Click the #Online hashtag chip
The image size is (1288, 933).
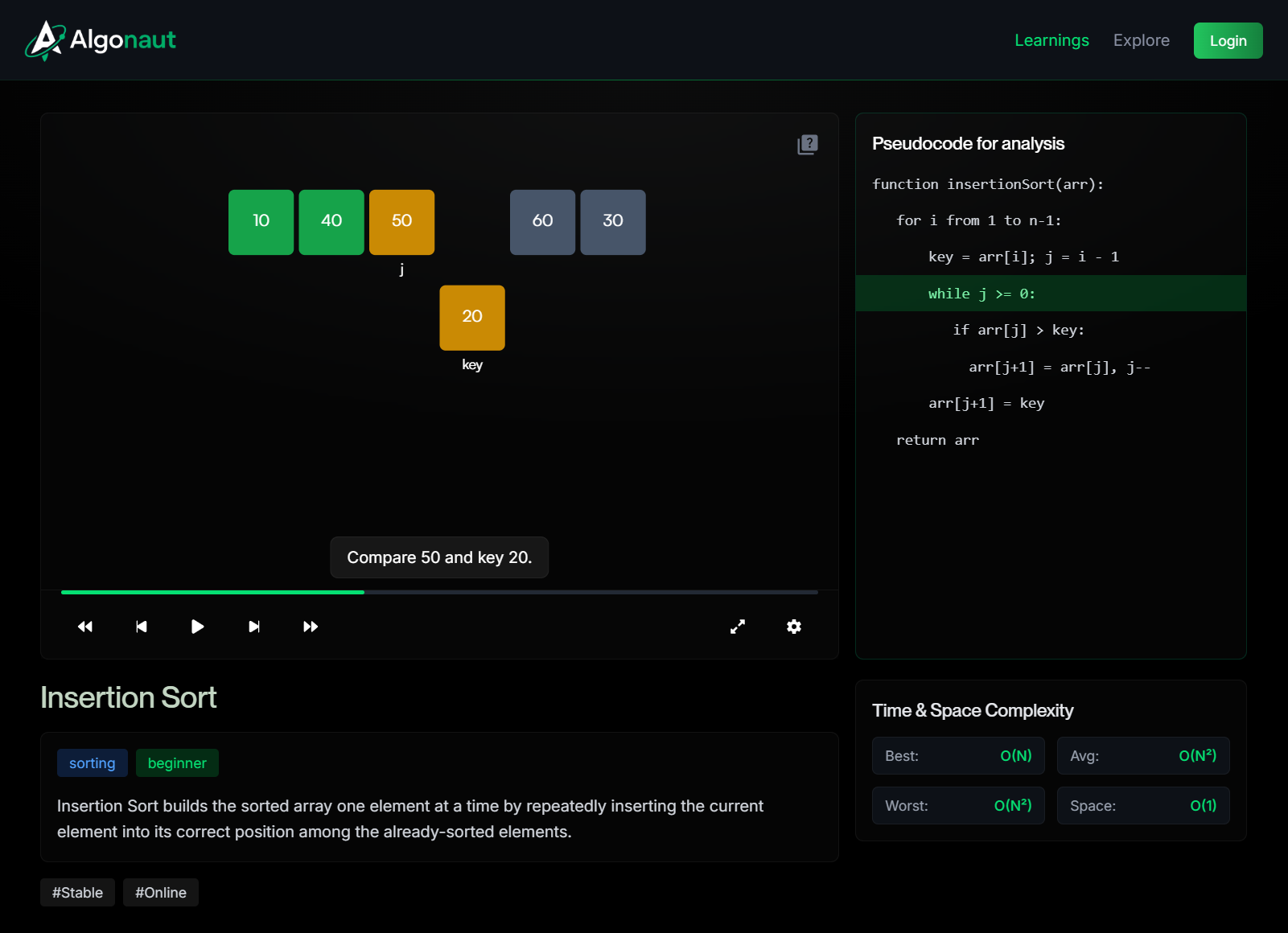[x=161, y=893]
